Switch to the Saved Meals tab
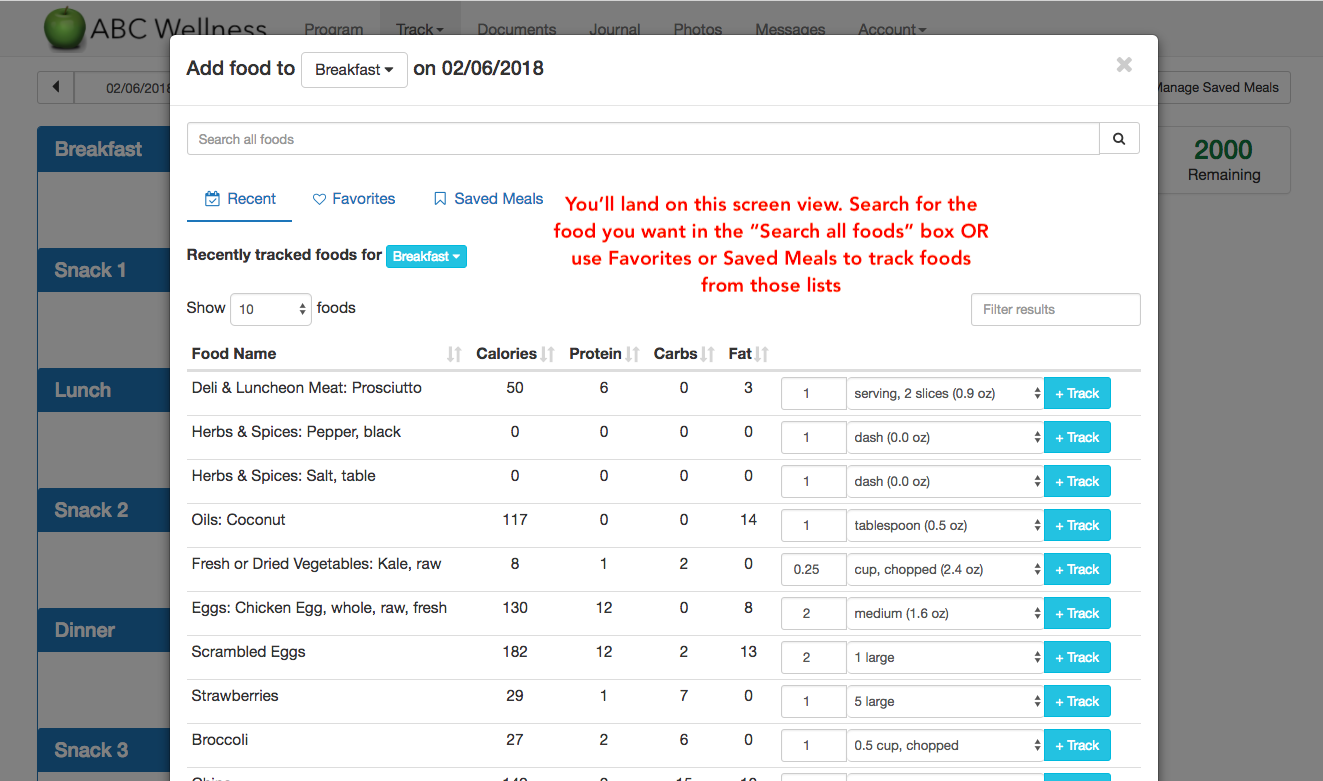1323x781 pixels. click(x=488, y=199)
